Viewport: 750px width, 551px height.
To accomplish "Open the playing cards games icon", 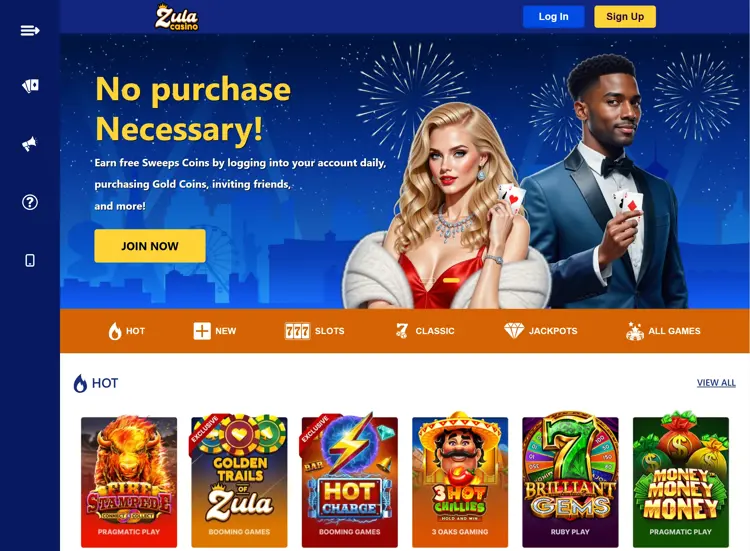I will click(30, 86).
